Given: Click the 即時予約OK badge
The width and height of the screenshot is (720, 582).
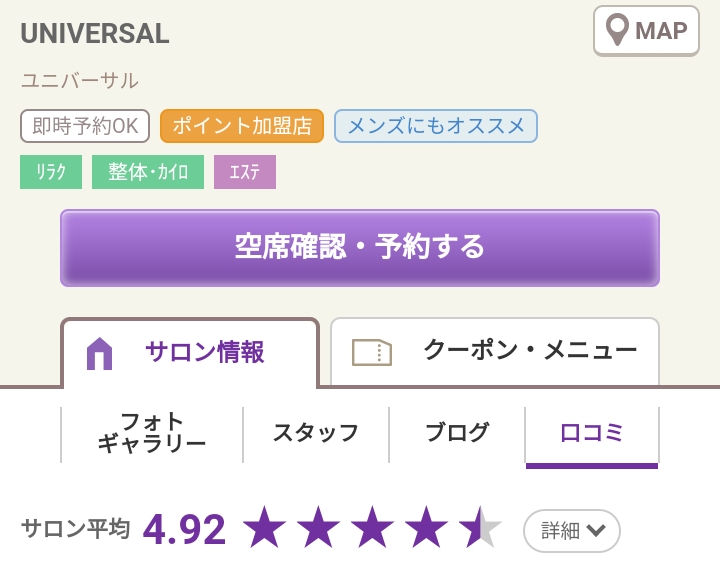Looking at the screenshot, I should tap(85, 126).
